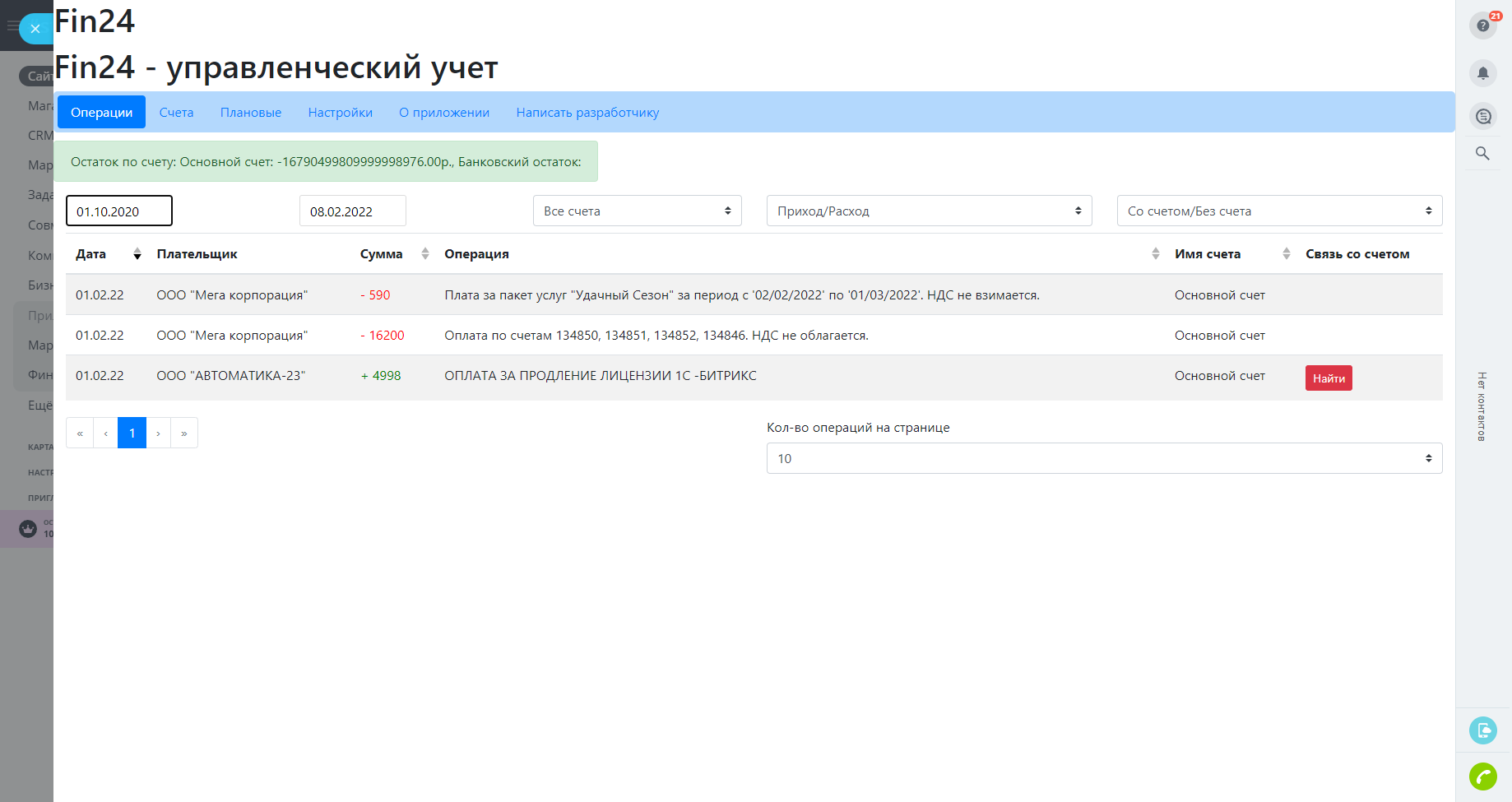Click the Удачный Сезон operation description

[742, 295]
